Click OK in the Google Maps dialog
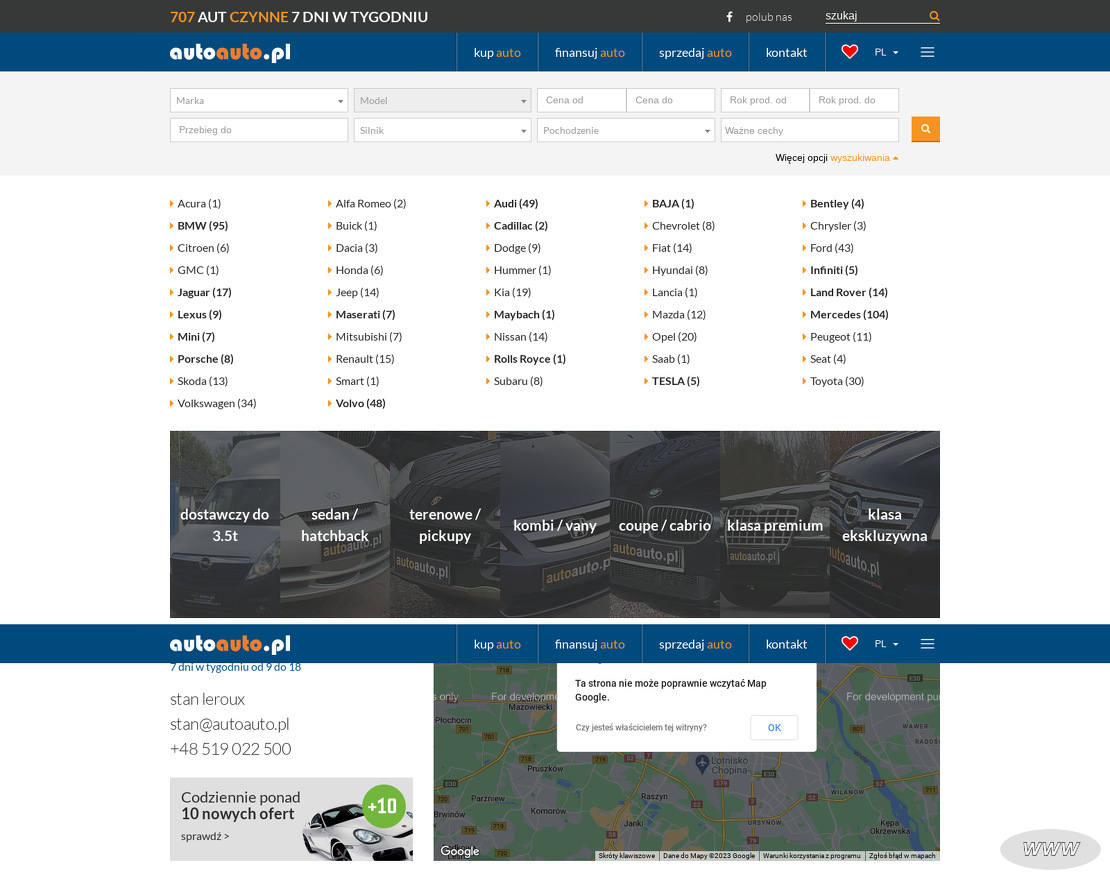The image size is (1110, 879). tap(774, 728)
